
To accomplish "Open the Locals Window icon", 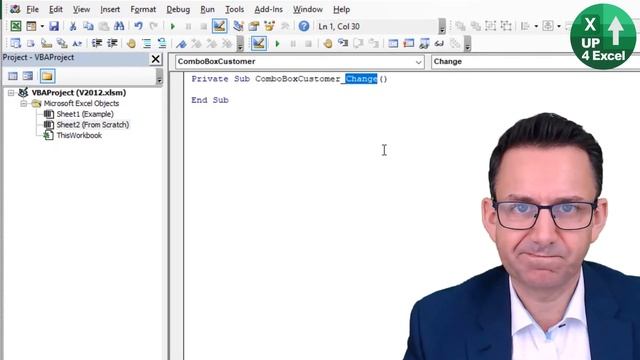I will tap(393, 43).
